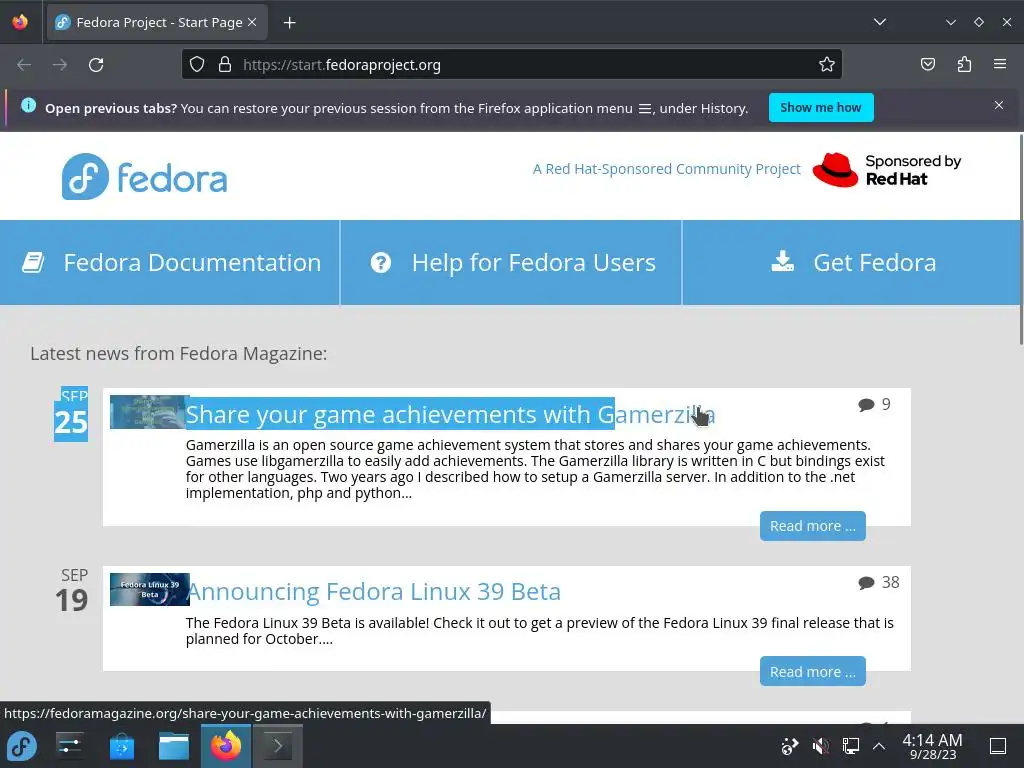Switch to Firefox in the taskbar
This screenshot has height=768, width=1024.
pyautogui.click(x=225, y=746)
